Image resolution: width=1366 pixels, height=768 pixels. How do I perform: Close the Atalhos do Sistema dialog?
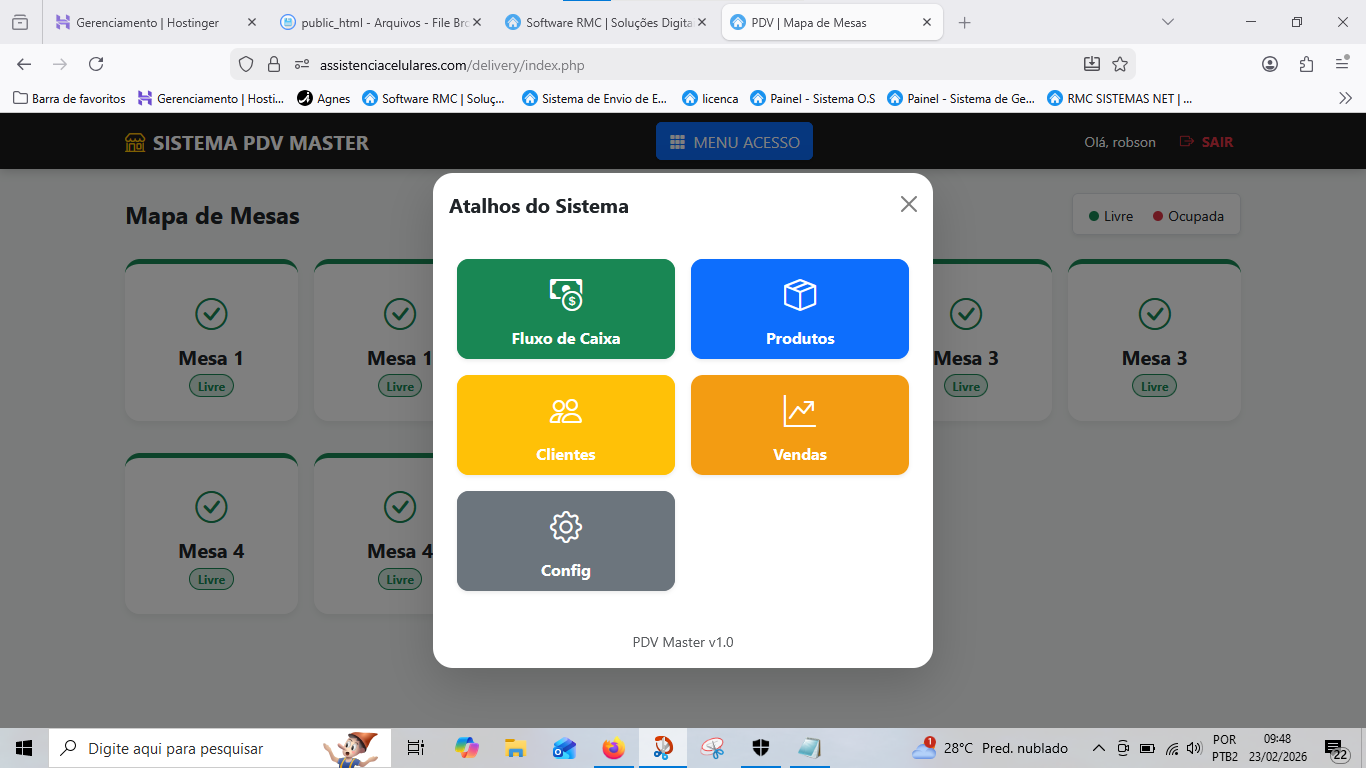pyautogui.click(x=908, y=204)
